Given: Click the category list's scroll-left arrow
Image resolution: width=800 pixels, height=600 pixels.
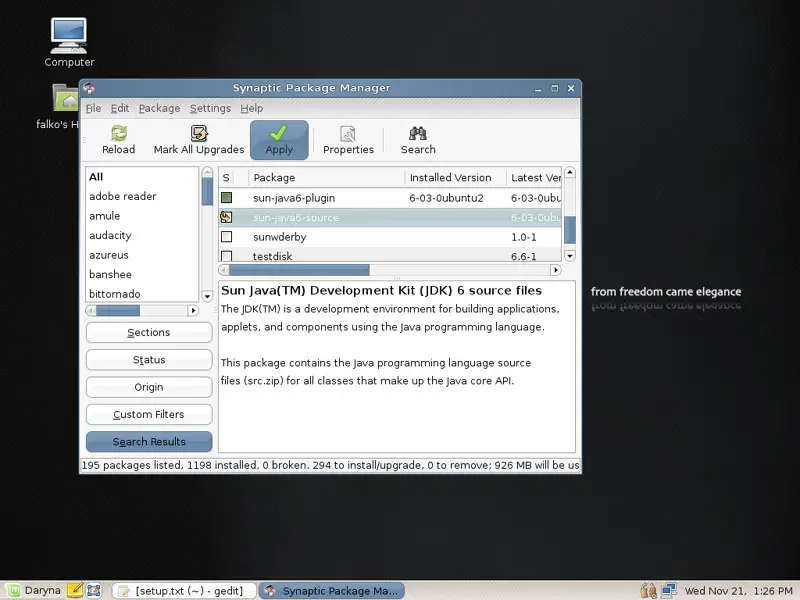Looking at the screenshot, I should tap(91, 310).
